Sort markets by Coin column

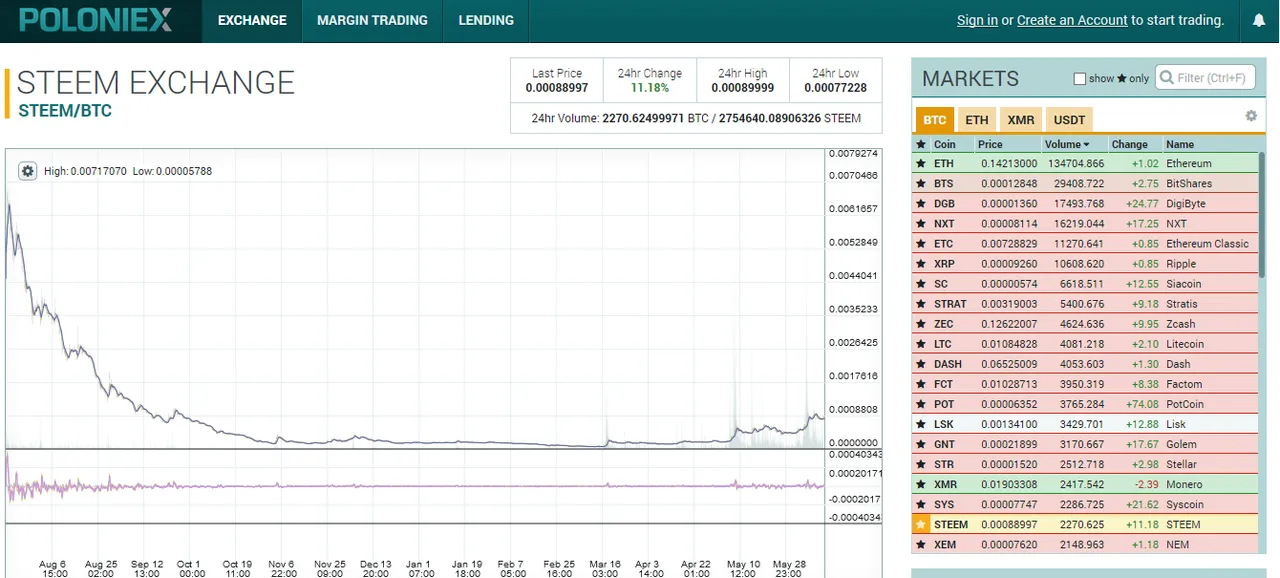tap(945, 144)
